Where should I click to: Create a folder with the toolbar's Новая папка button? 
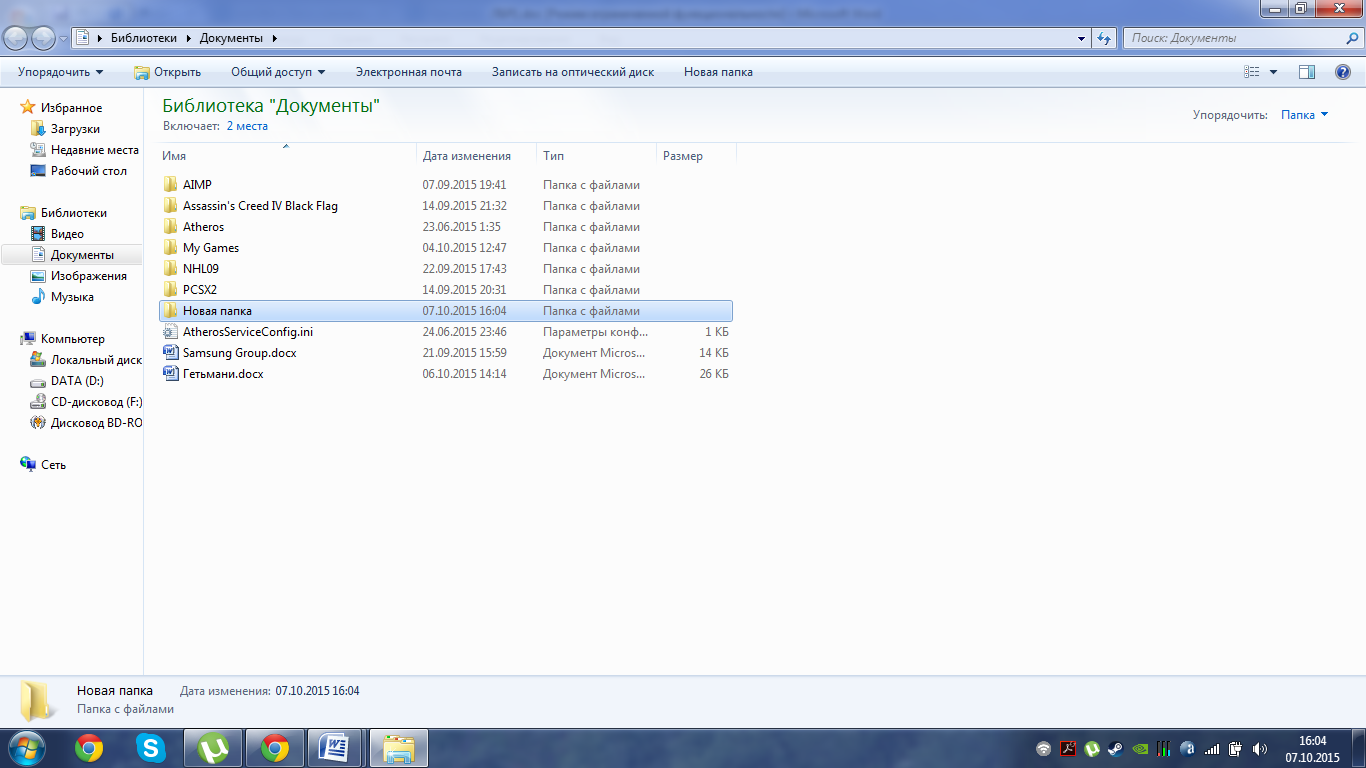(718, 72)
